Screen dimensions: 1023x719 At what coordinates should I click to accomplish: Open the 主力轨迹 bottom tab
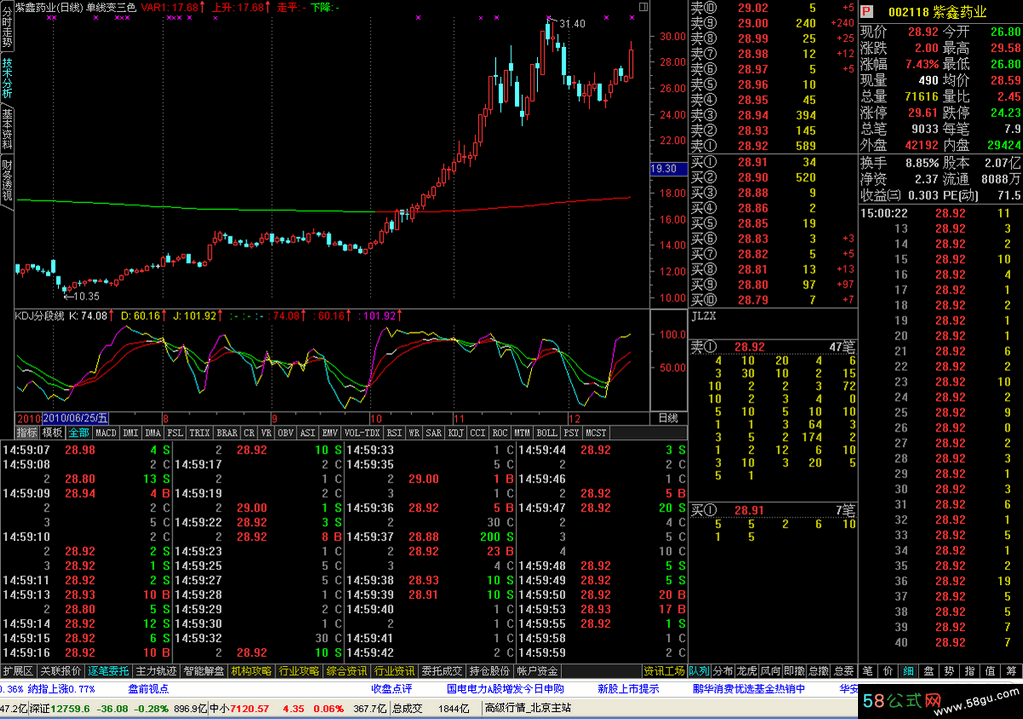[156, 671]
